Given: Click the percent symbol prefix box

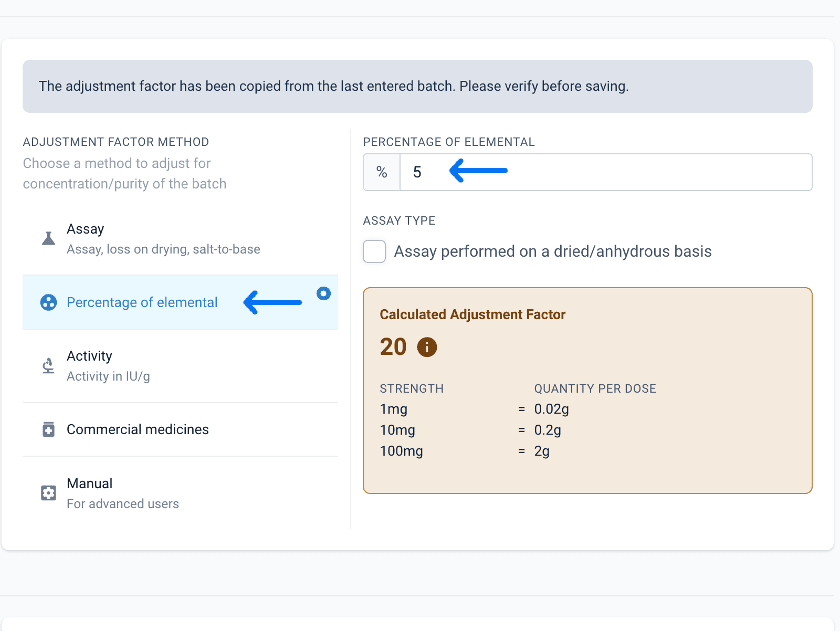Looking at the screenshot, I should 381,172.
